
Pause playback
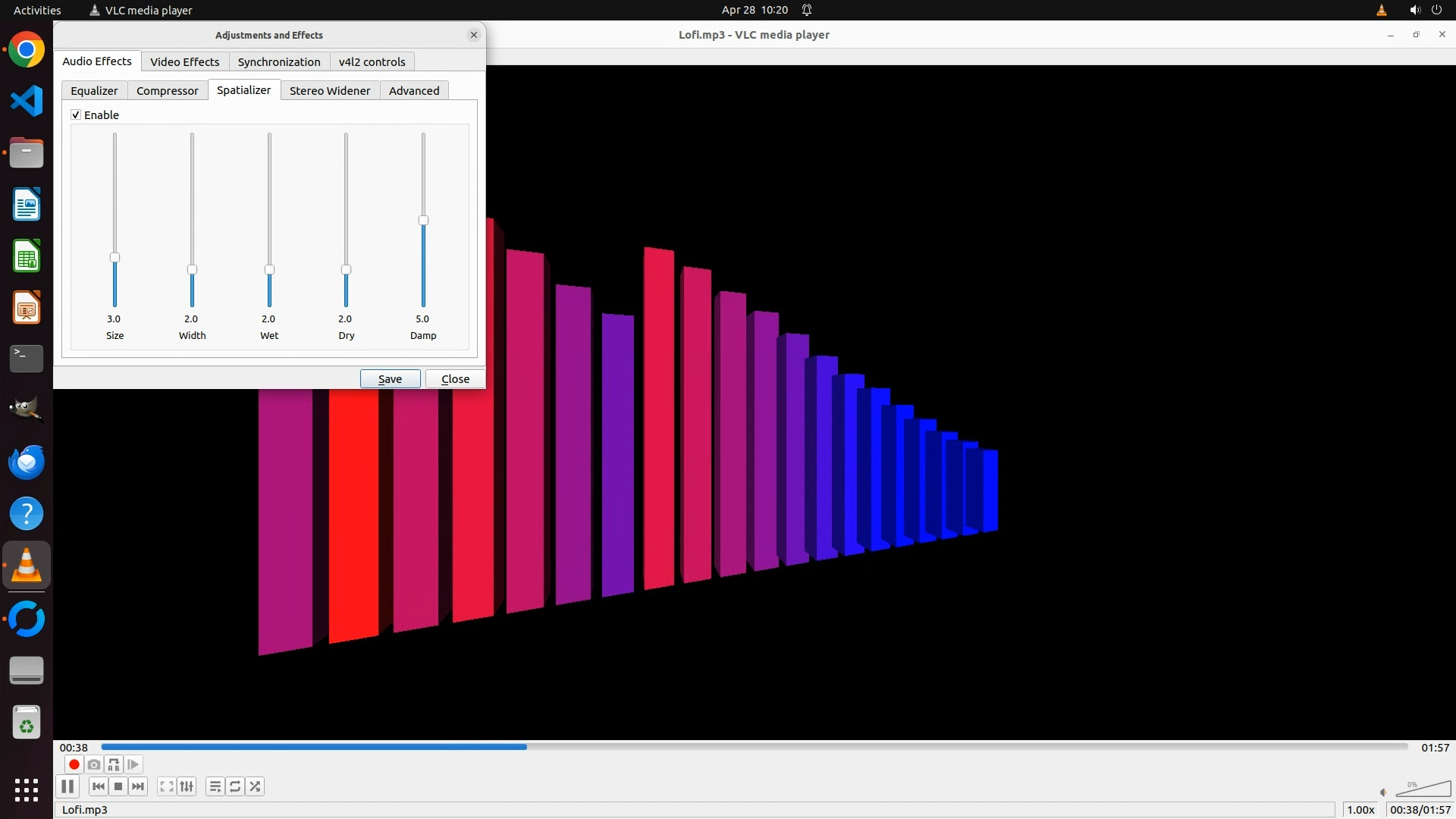point(67,786)
